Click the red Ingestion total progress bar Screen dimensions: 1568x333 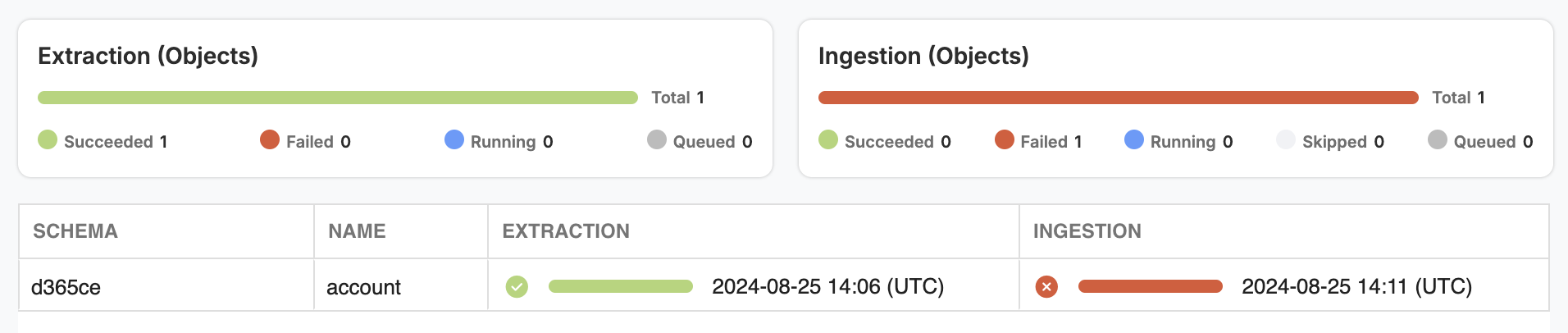(x=1119, y=98)
